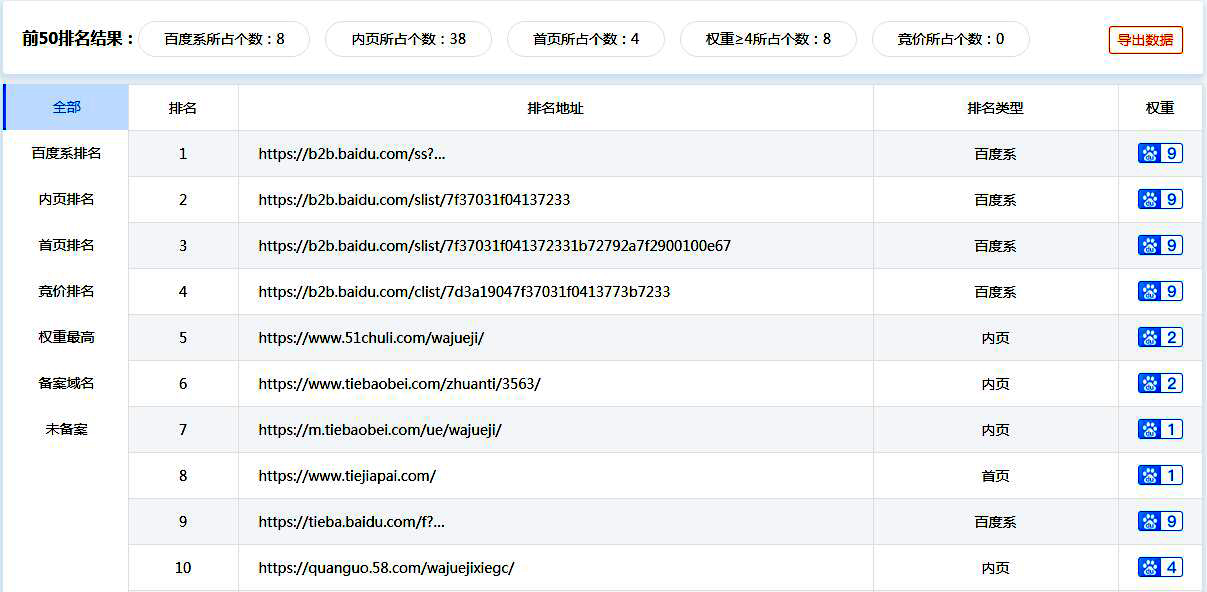The width and height of the screenshot is (1207, 592).
Task: Click the weight badge for rank 2
Action: click(x=1160, y=199)
